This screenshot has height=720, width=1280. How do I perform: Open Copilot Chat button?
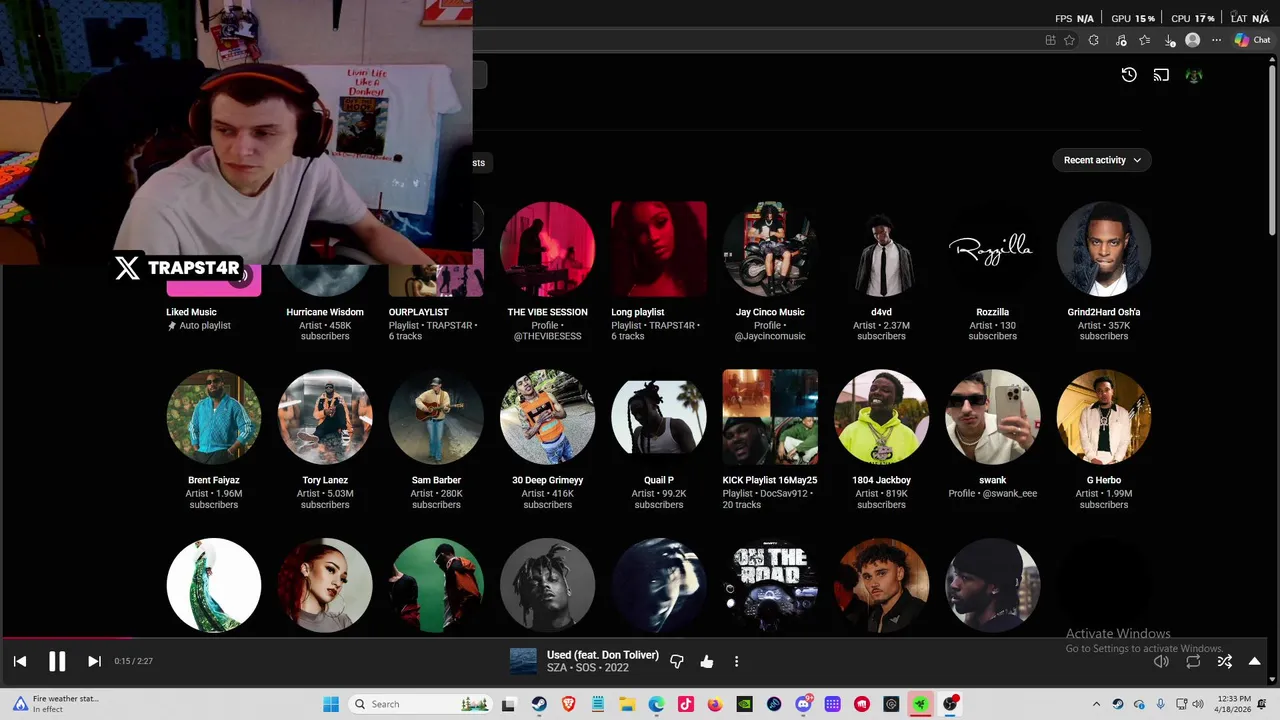1252,40
